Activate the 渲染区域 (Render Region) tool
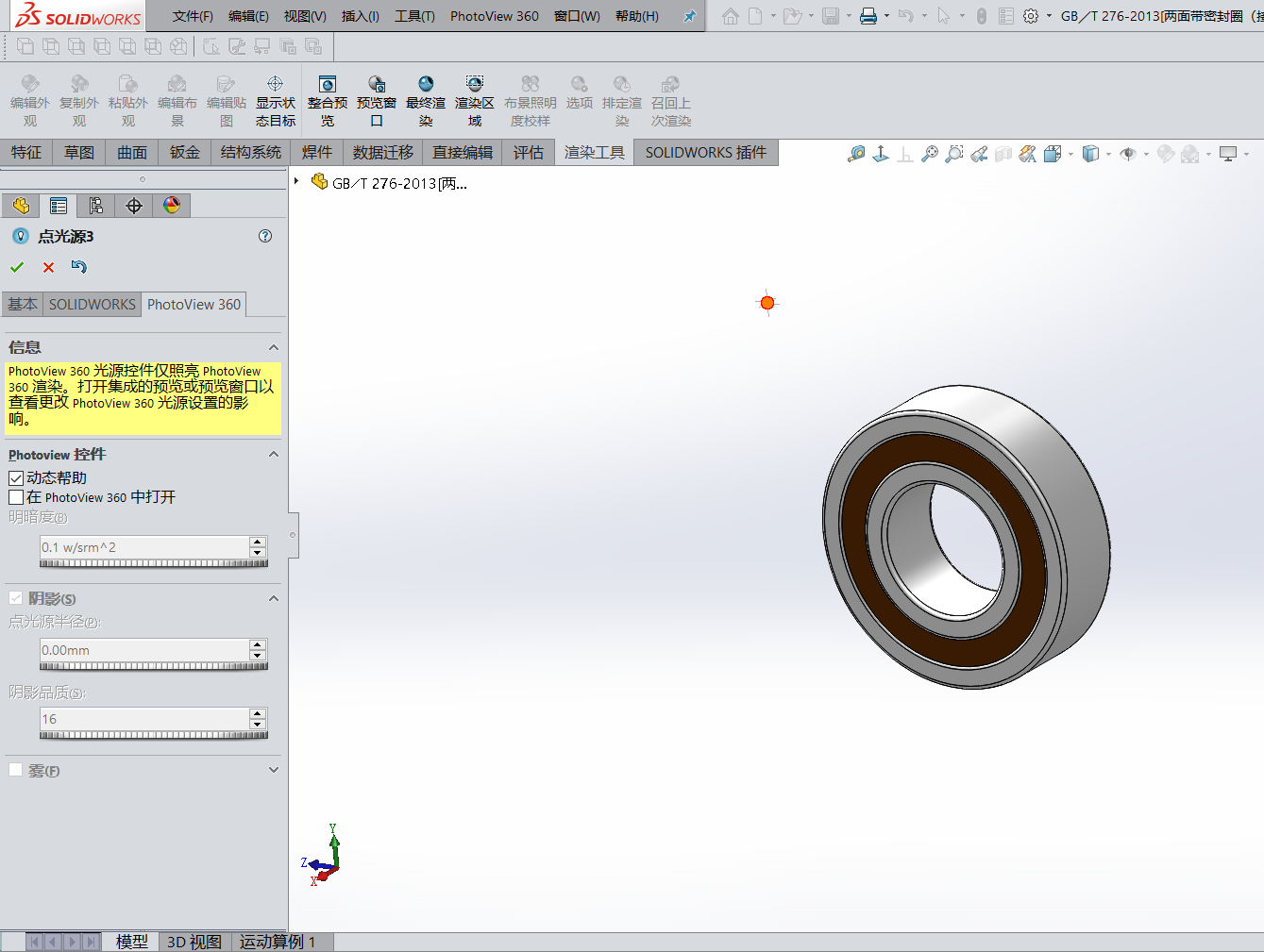Screen dimensions: 1264x952 point(474,99)
